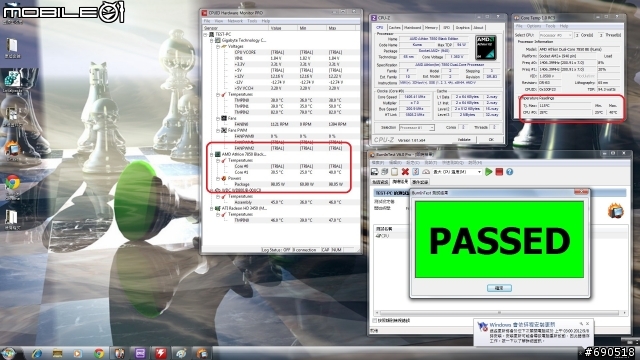Screen dimensions: 640x360
Task: Click the green PASSED banner in result dialog
Action: [x=499, y=240]
